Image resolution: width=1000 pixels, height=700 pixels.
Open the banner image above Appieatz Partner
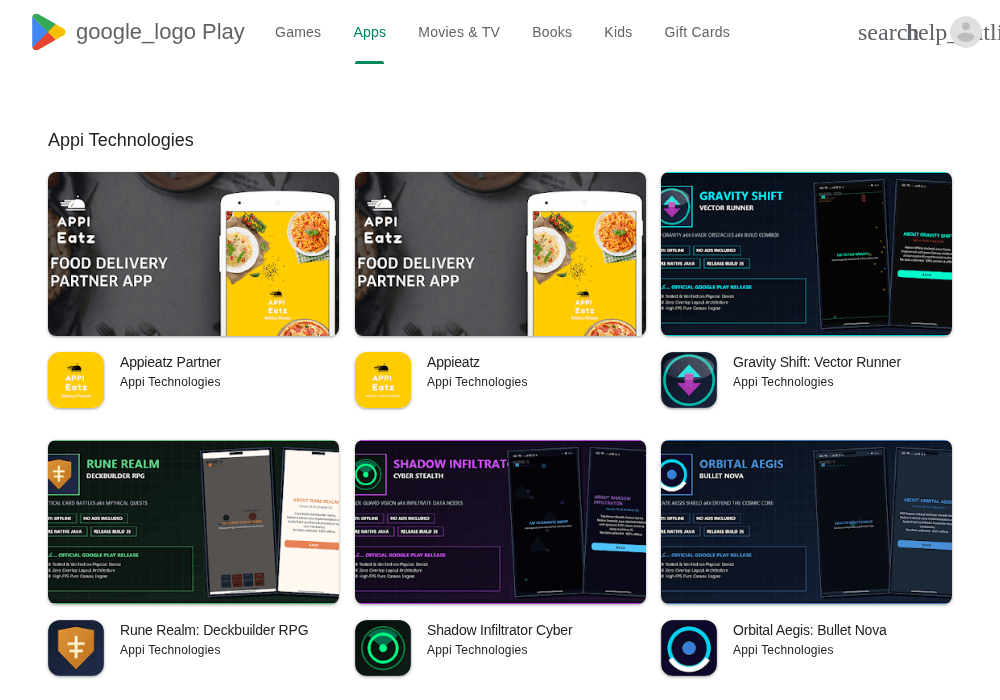(x=193, y=254)
